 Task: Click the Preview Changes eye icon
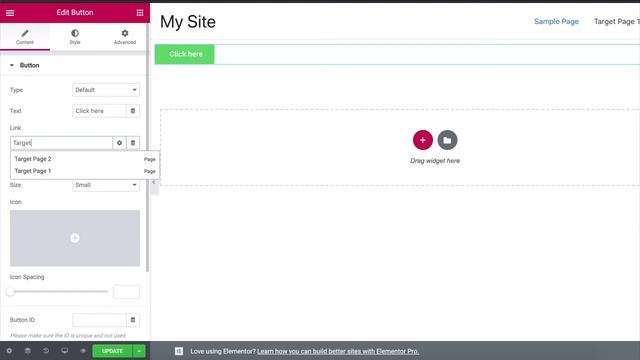83,351
